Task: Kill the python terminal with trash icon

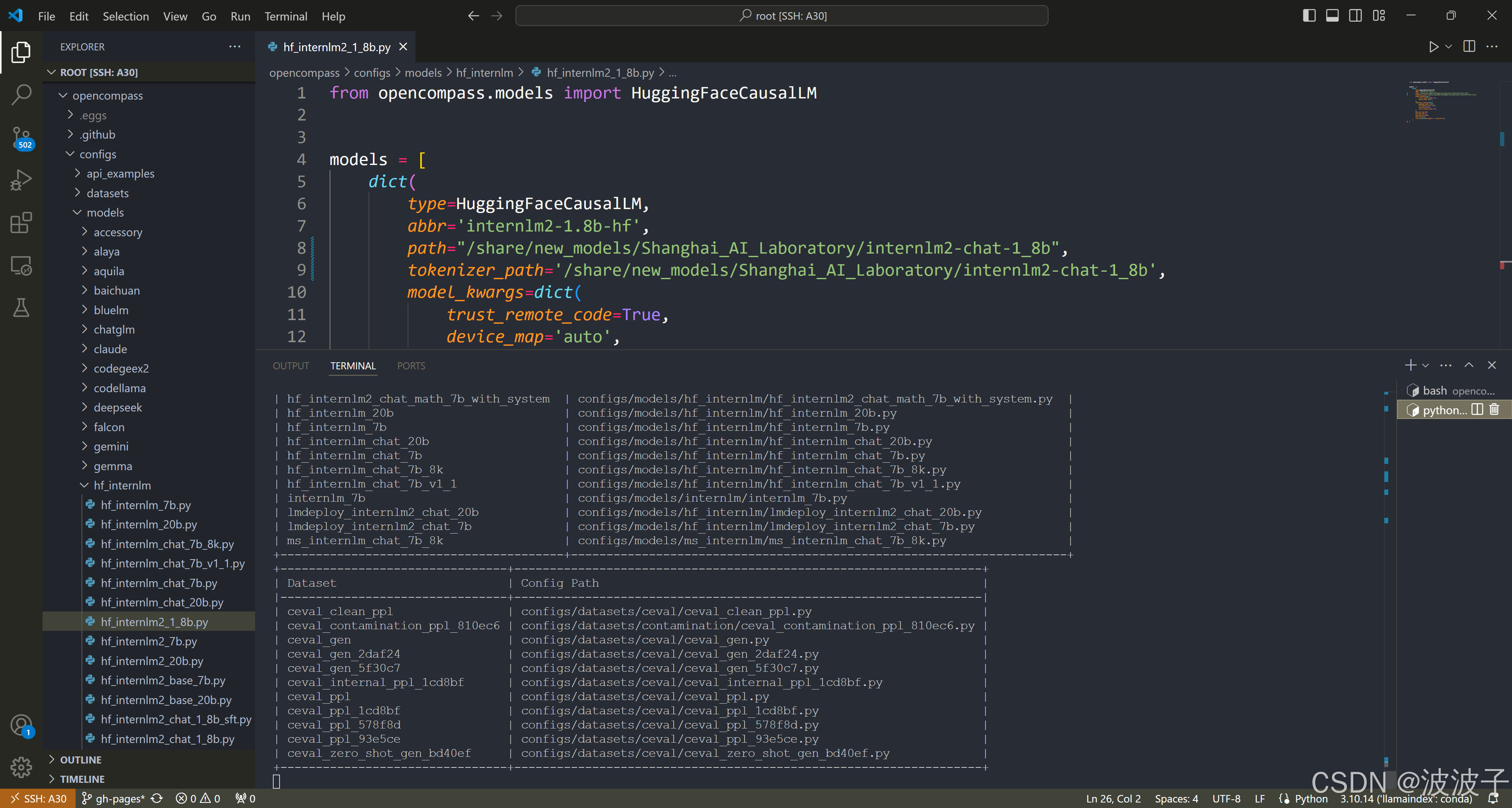Action: coord(1494,410)
